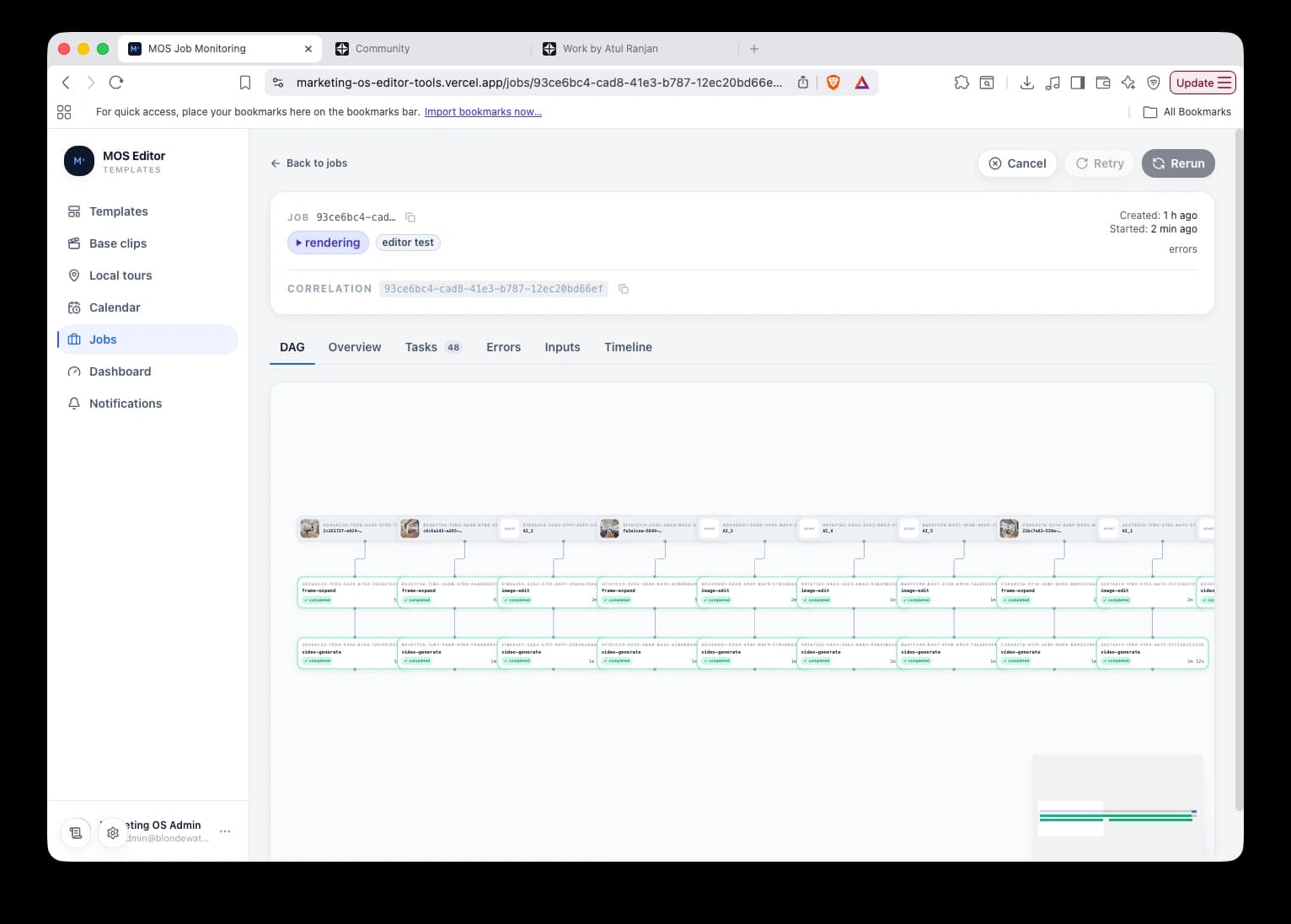Open the extensions puzzle icon
The height and width of the screenshot is (924, 1291).
(962, 83)
